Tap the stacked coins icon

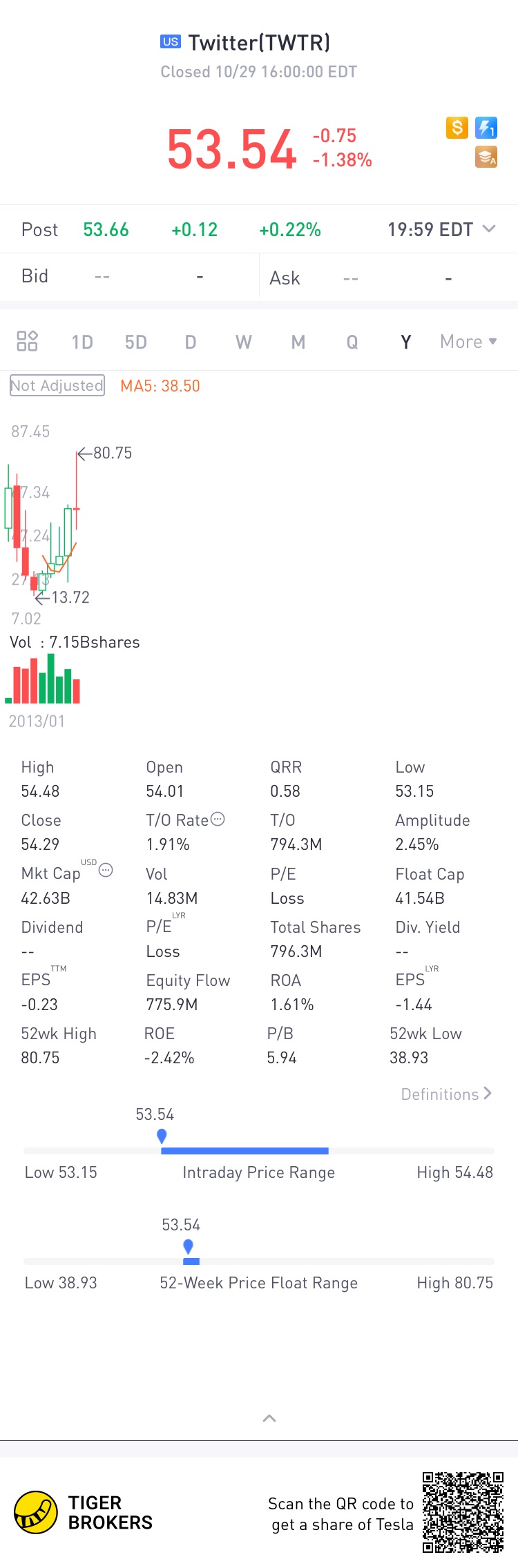click(486, 157)
